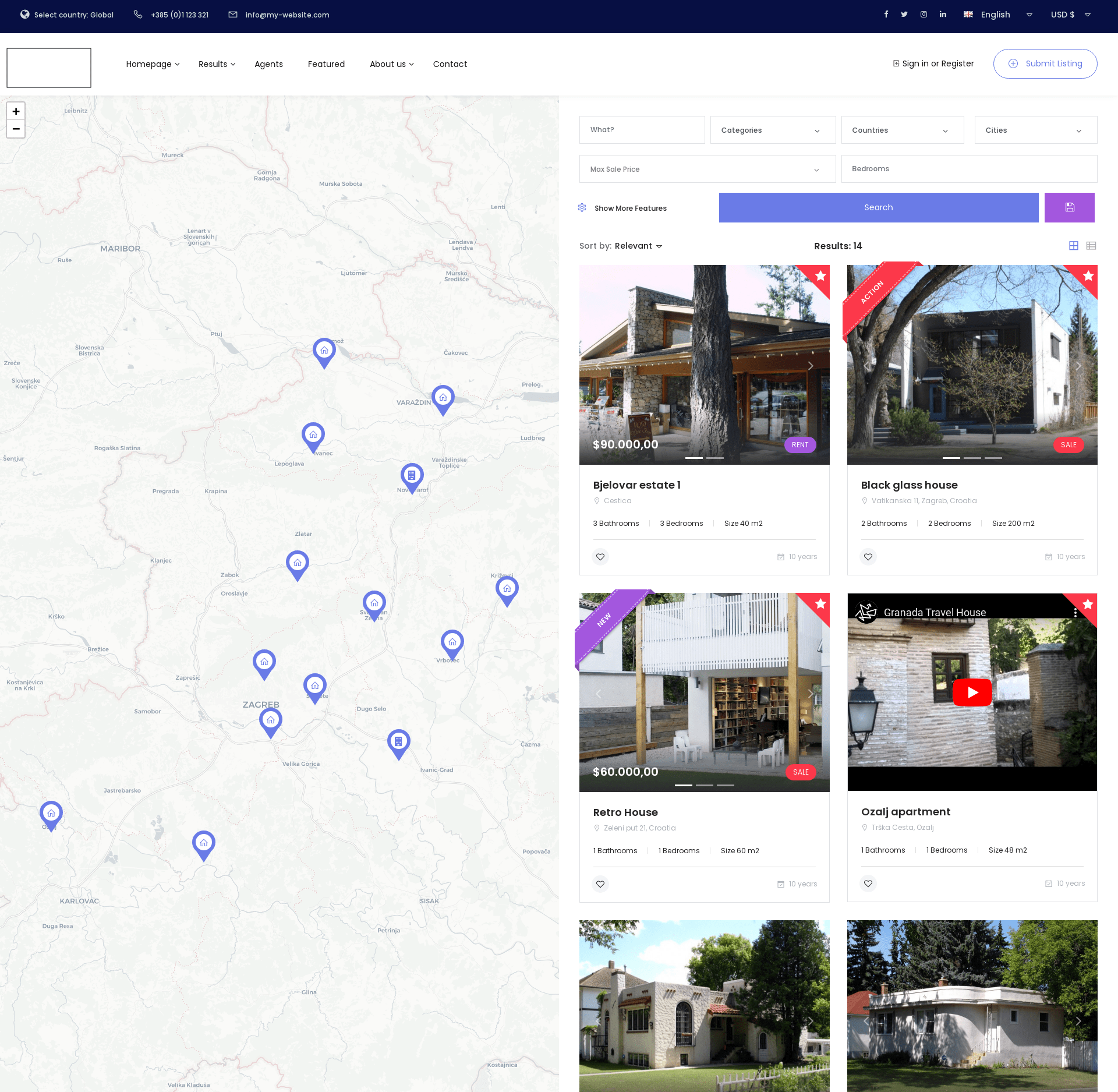
Task: Zoom out on the map
Action: tap(16, 129)
